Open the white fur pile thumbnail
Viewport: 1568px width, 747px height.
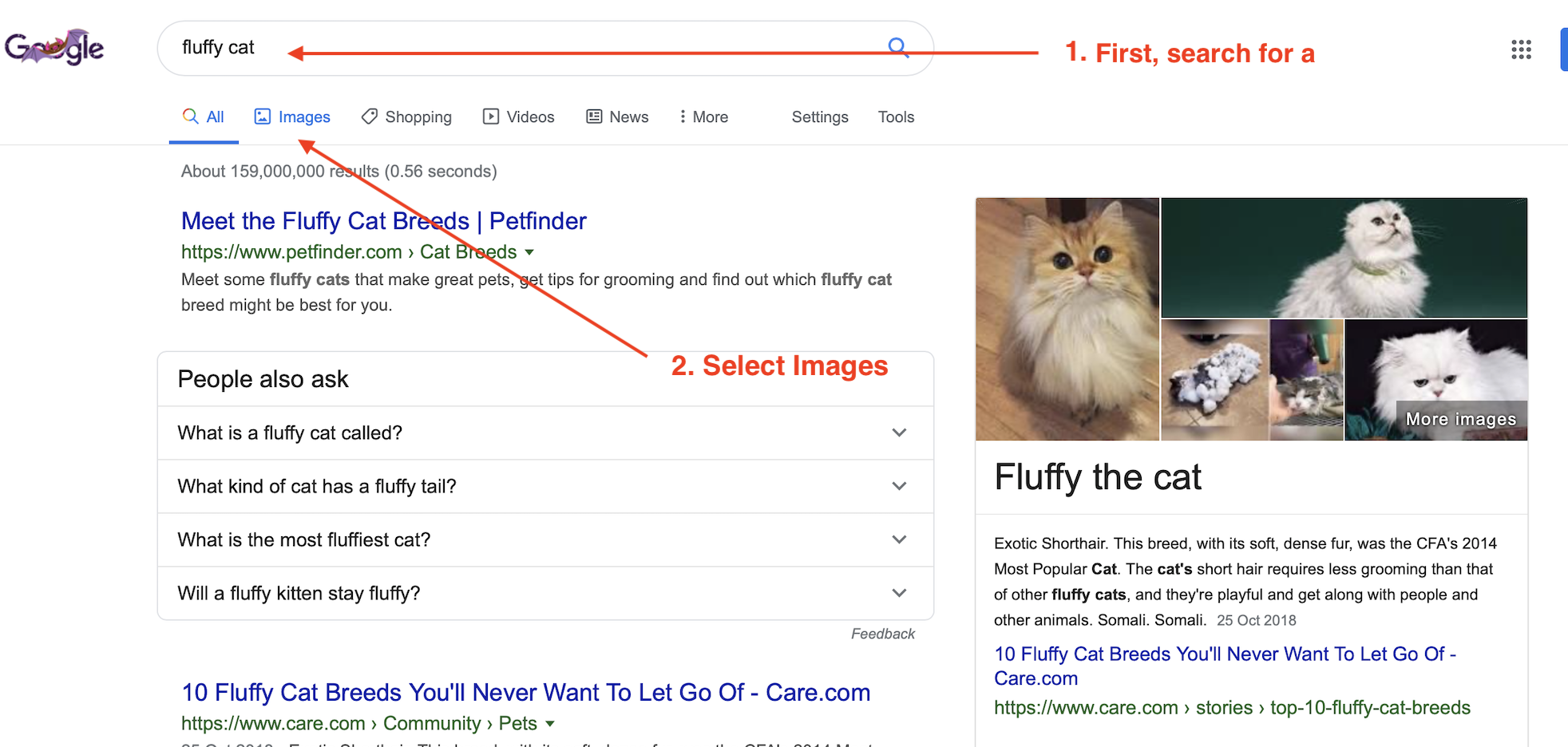tap(1214, 380)
